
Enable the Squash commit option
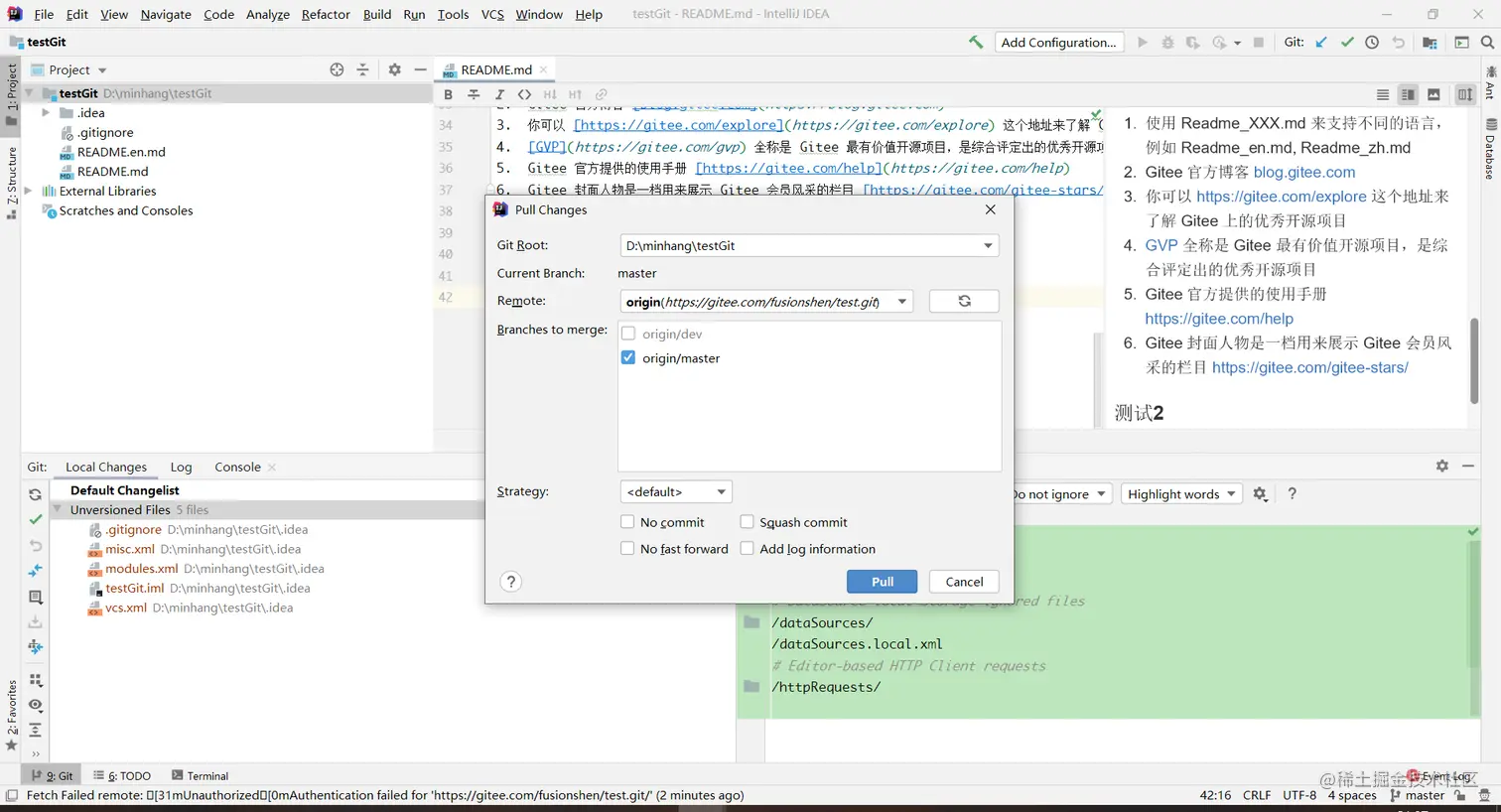pos(747,521)
